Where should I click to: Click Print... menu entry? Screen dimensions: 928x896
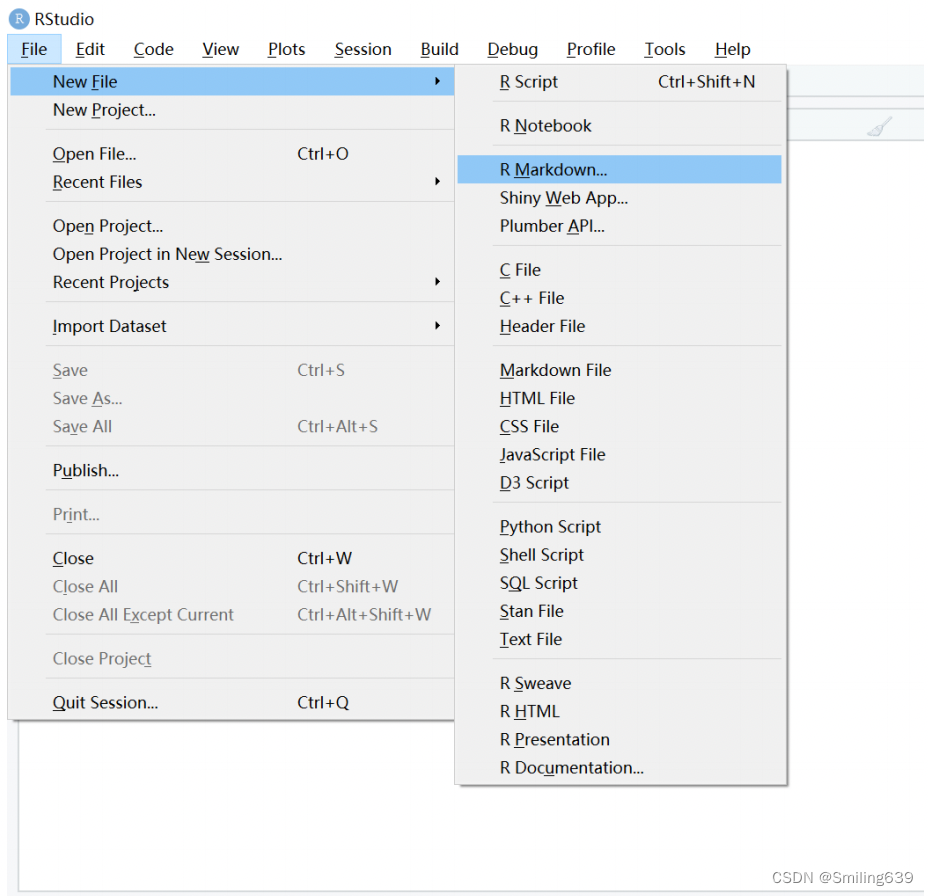point(232,514)
